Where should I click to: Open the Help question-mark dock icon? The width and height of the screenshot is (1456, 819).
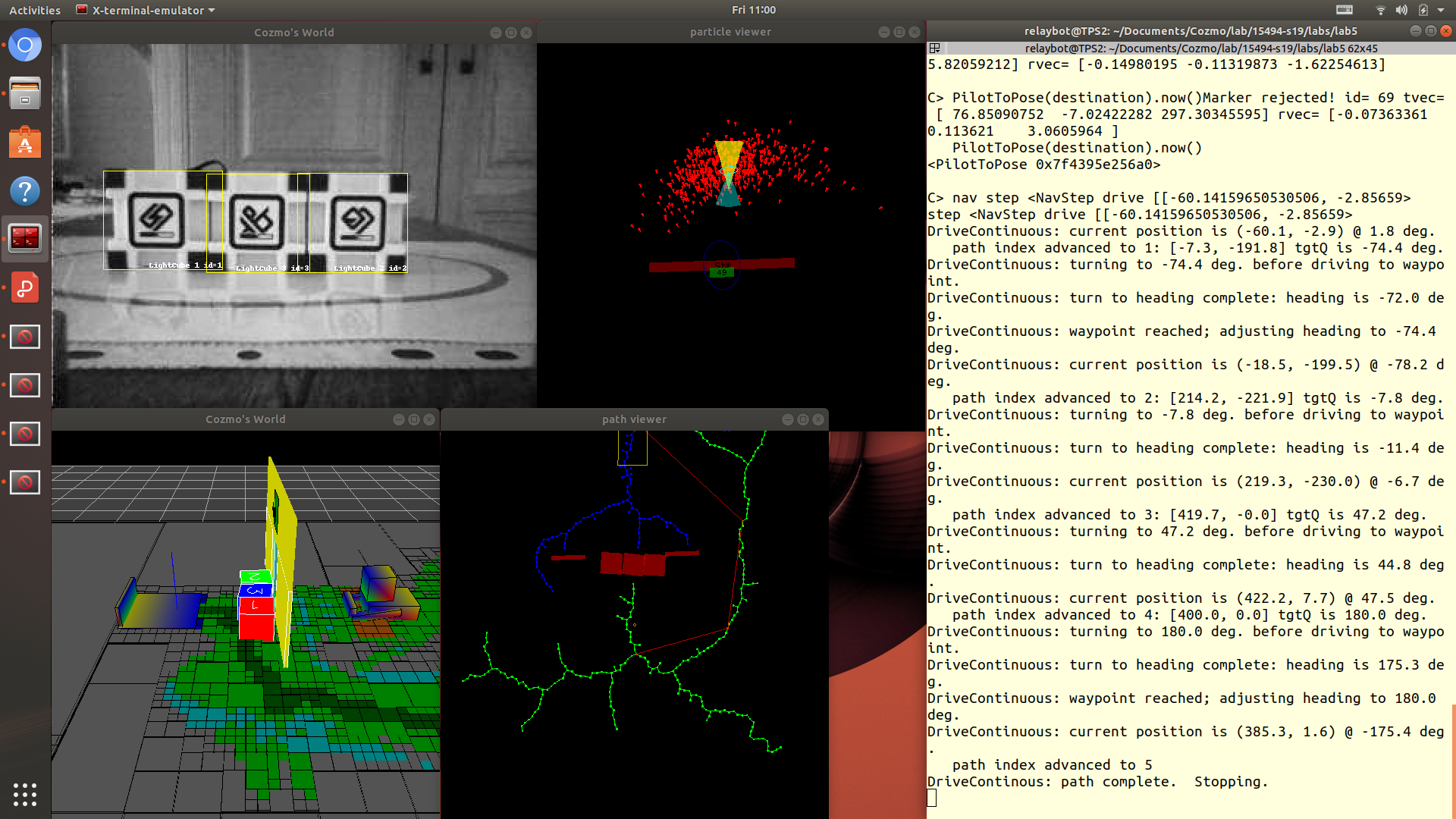[25, 191]
